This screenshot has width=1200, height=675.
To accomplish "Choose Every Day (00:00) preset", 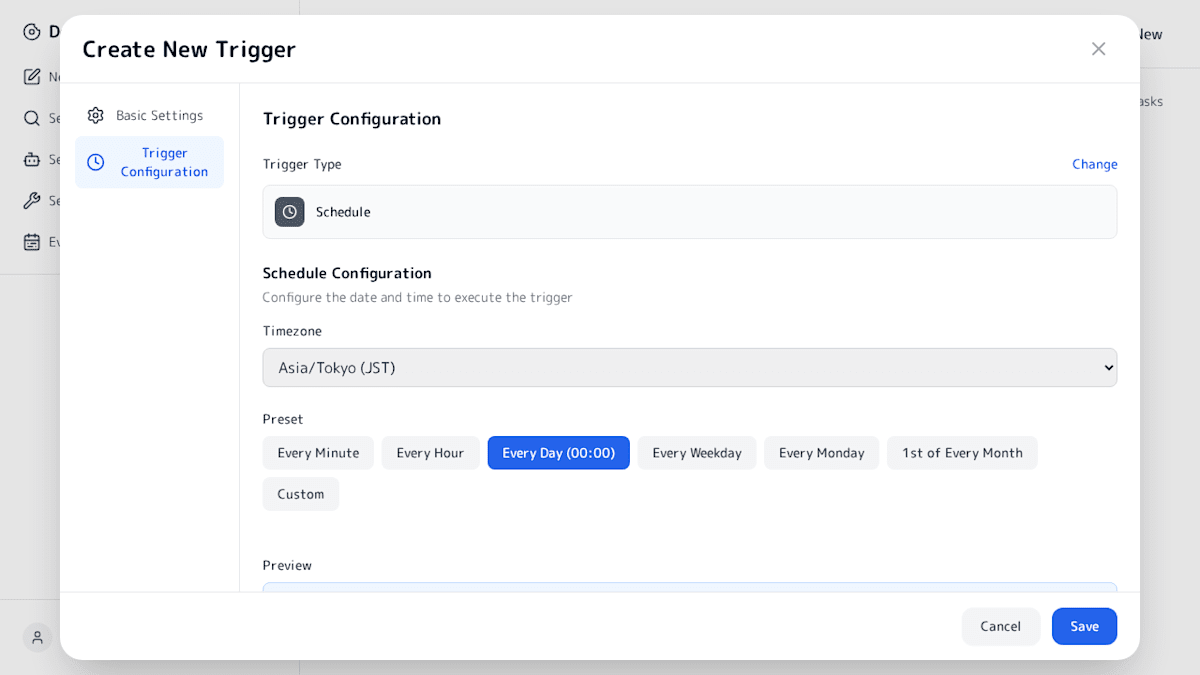I will coord(559,453).
